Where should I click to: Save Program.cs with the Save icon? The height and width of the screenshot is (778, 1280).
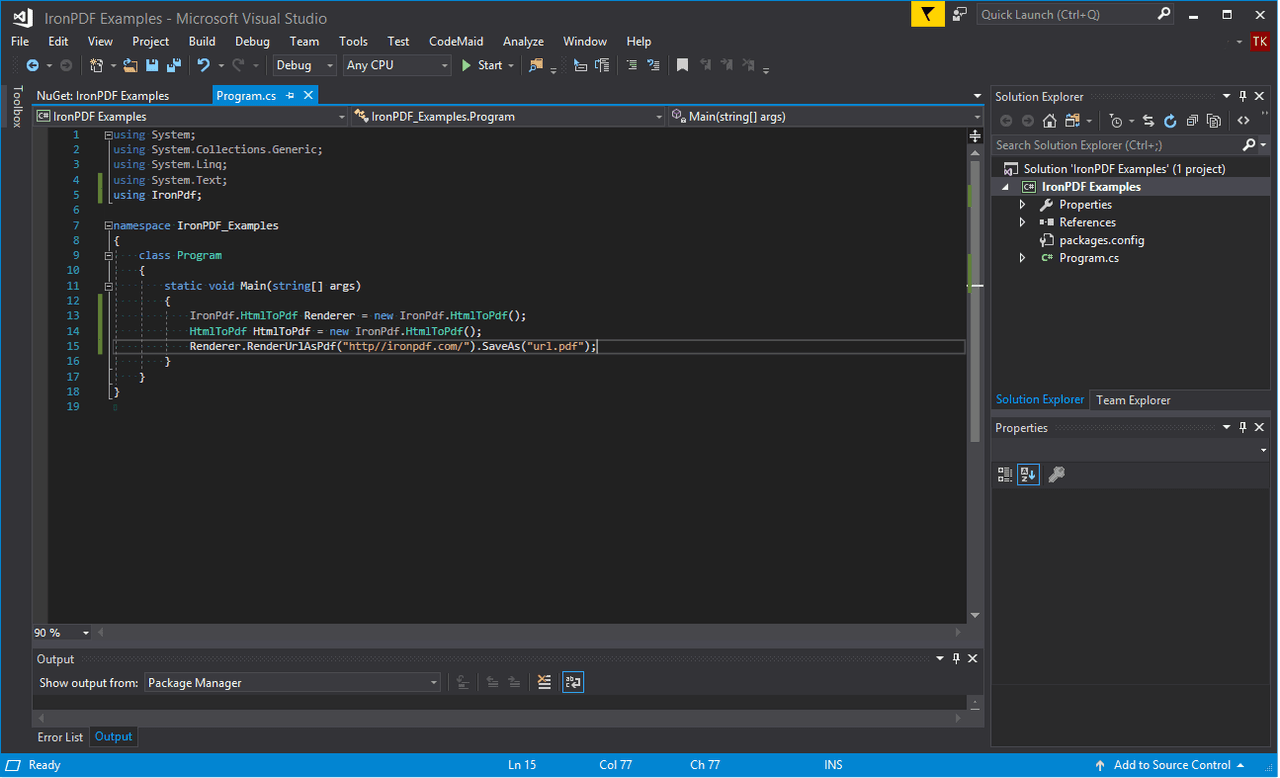(152, 65)
